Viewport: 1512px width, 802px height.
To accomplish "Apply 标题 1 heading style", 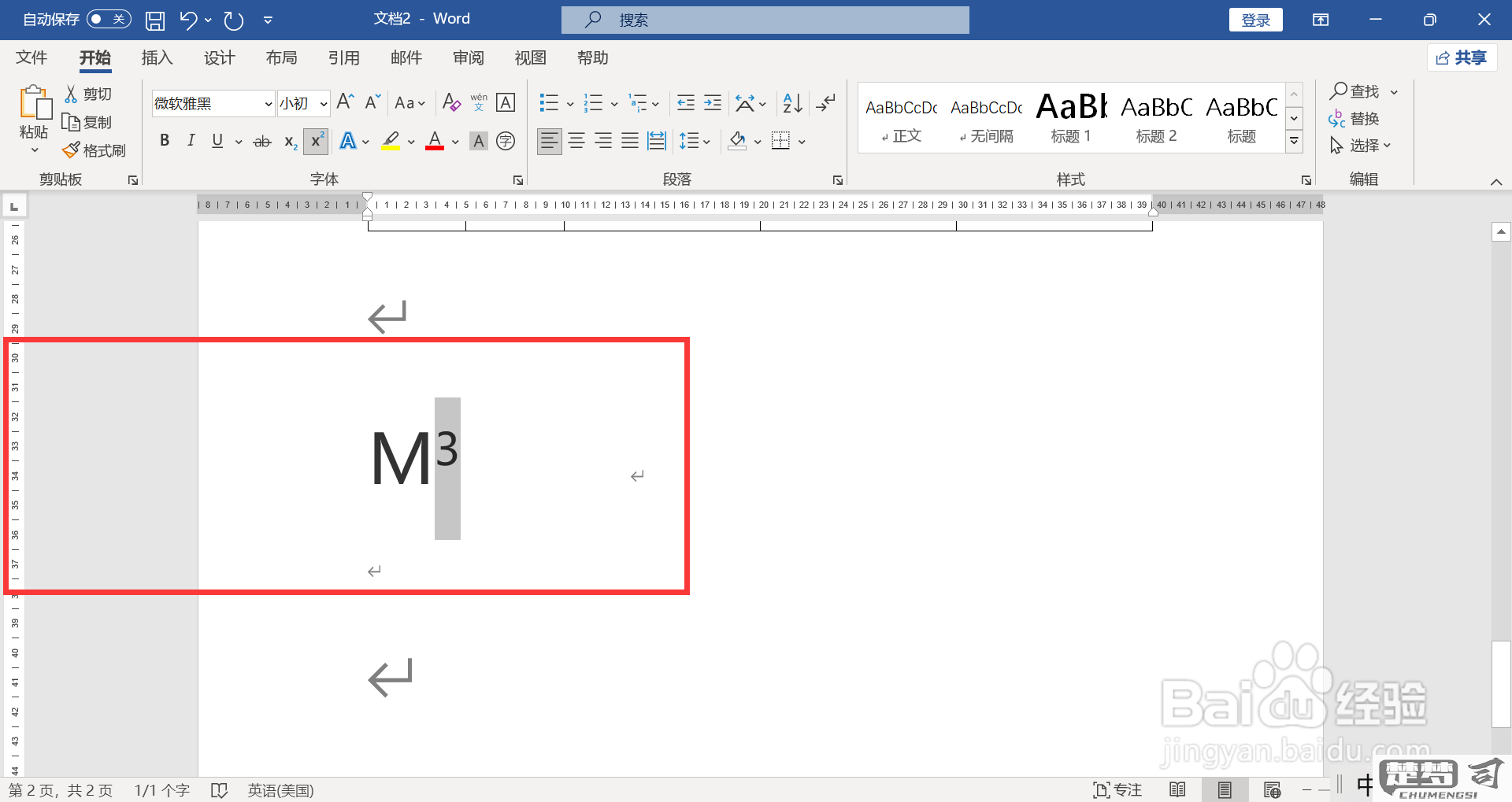I will pyautogui.click(x=1071, y=116).
